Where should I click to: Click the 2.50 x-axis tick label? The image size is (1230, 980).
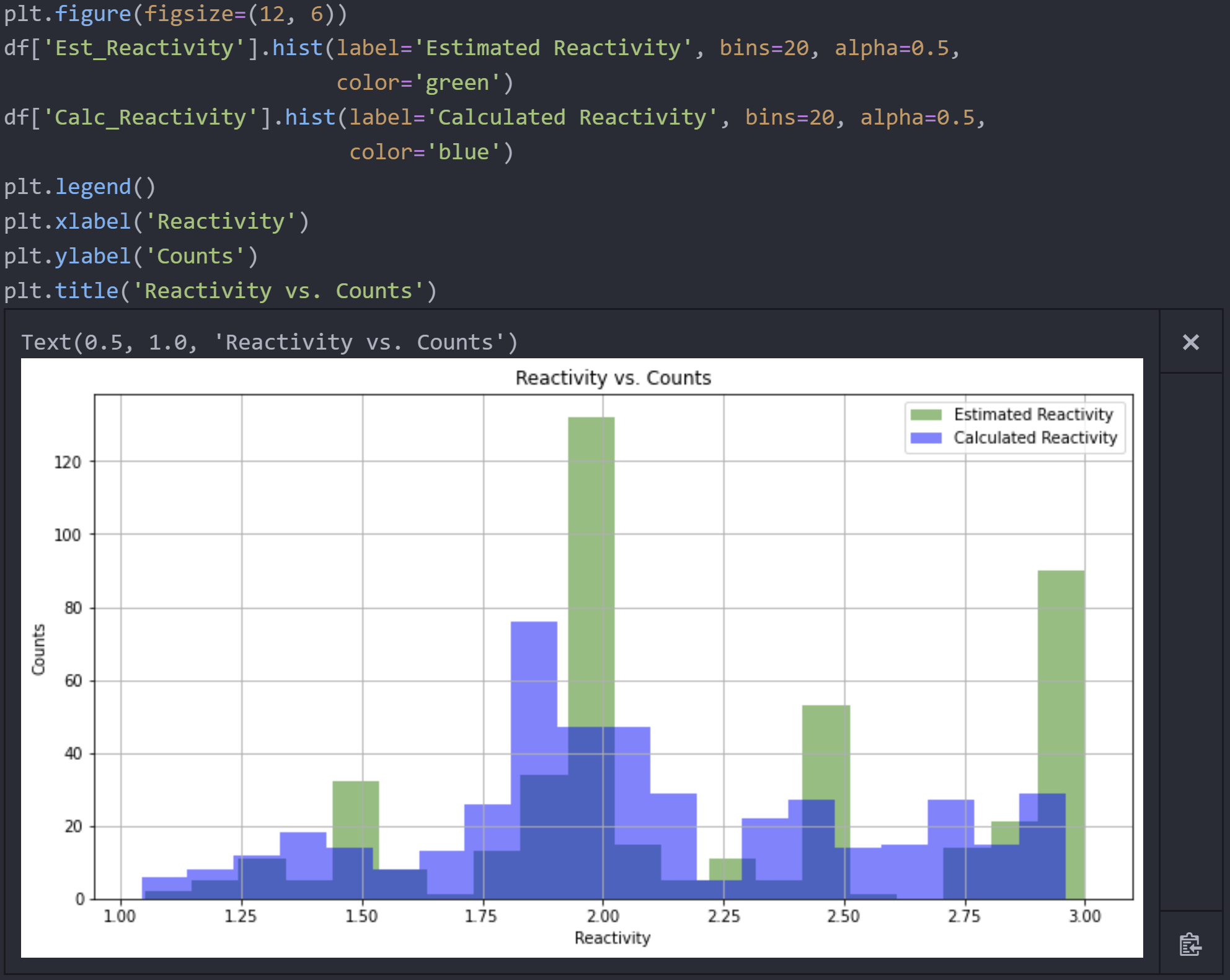(x=843, y=916)
